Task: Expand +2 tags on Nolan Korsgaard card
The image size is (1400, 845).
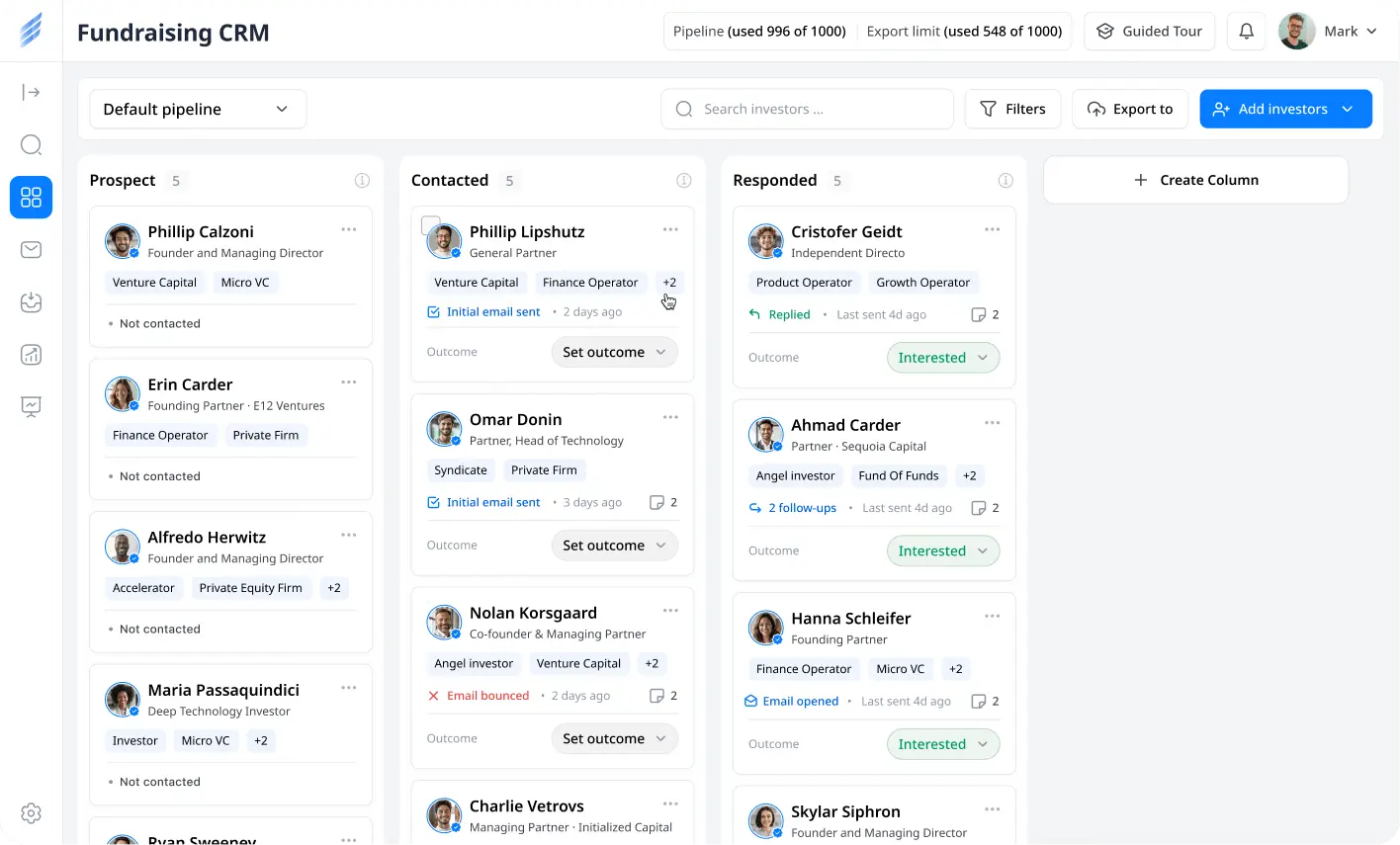Action: [x=652, y=664]
